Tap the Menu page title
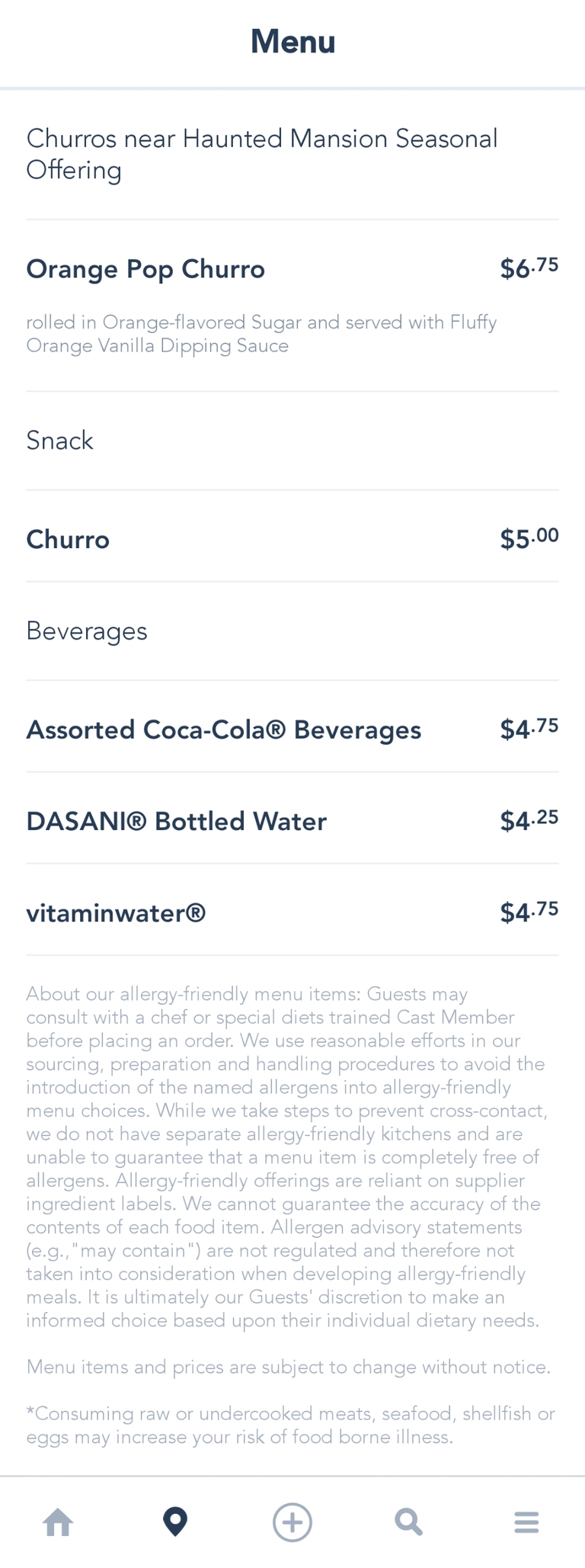The width and height of the screenshot is (585, 1568). click(292, 41)
